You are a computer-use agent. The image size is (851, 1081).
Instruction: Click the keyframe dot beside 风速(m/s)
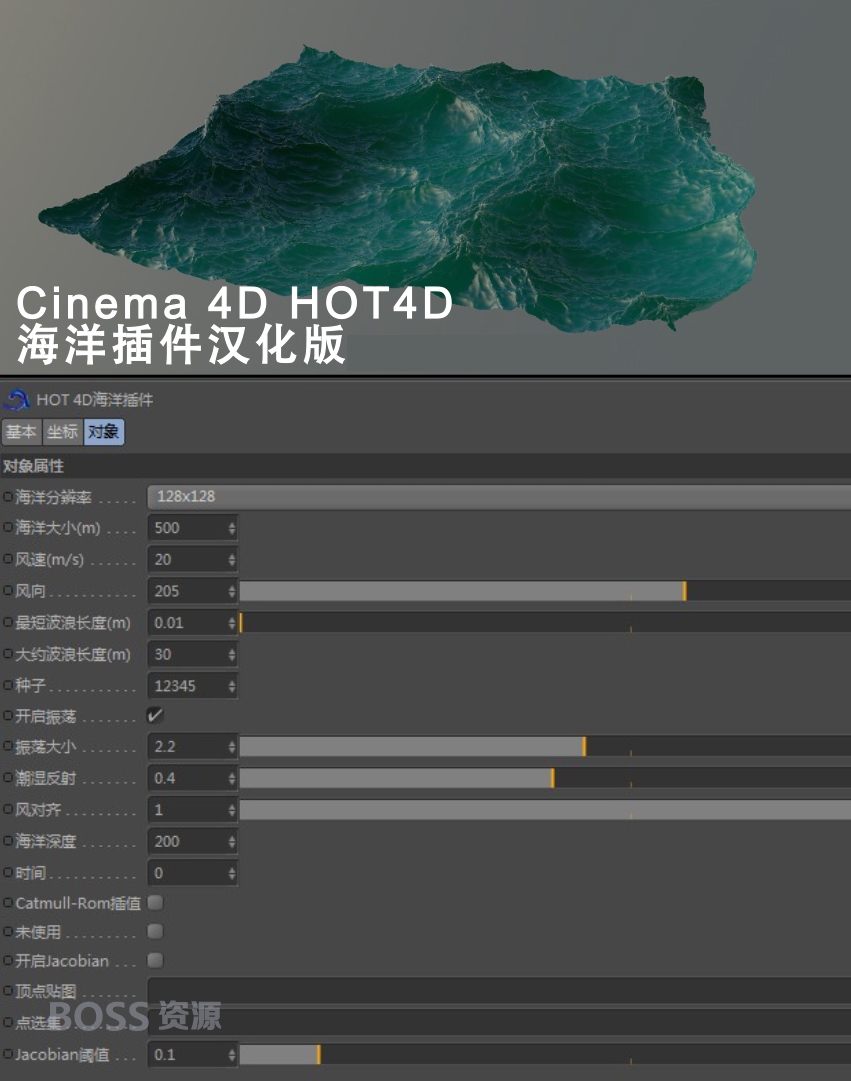8,559
